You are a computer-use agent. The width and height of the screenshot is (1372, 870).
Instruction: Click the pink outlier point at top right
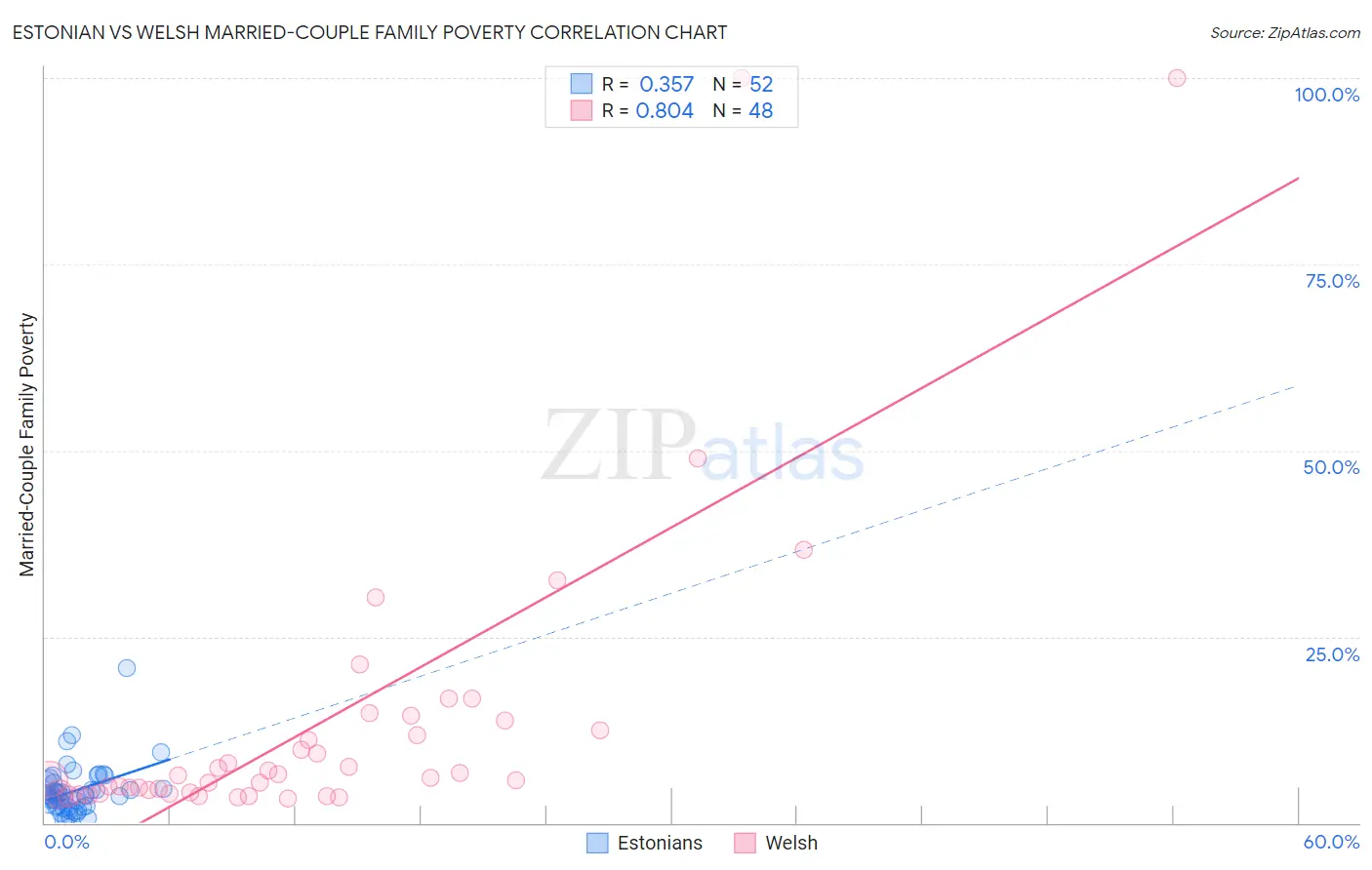[x=1177, y=78]
